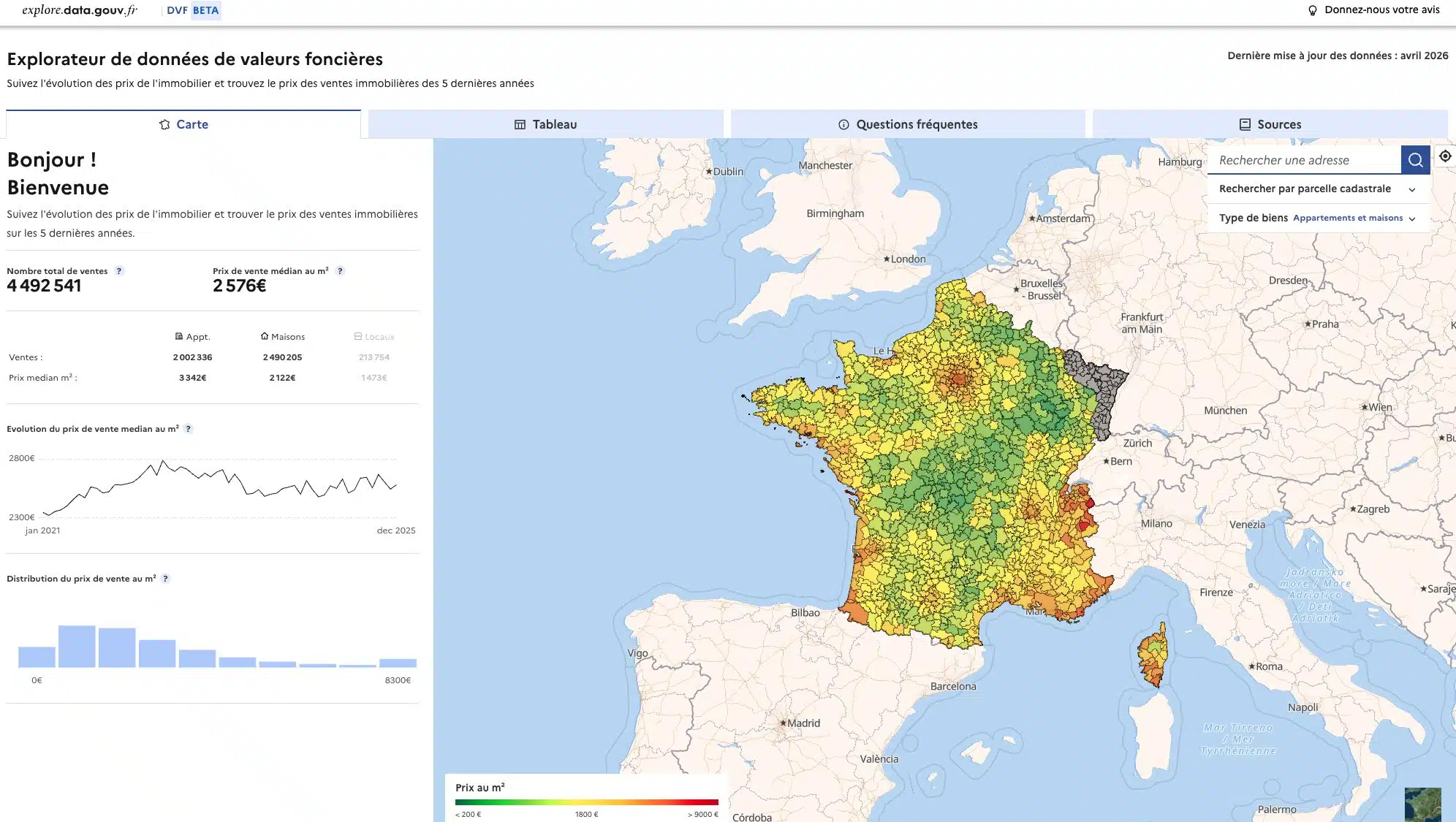Click the geolocation target icon

1445,156
